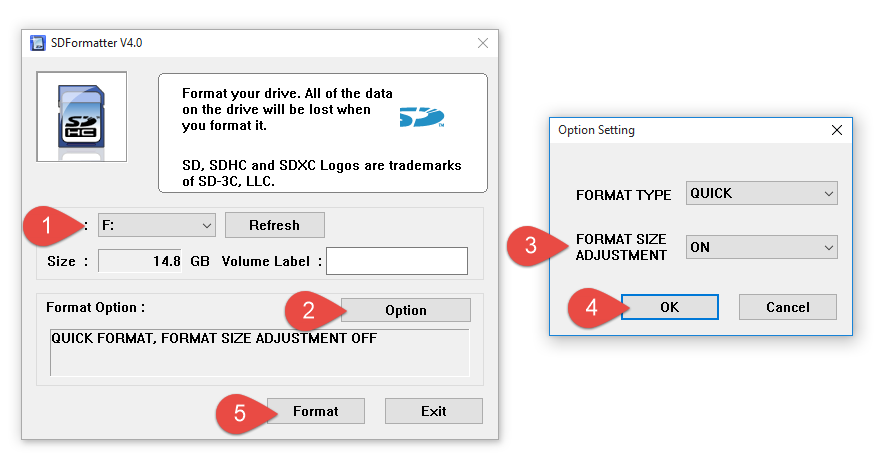Close the SDFormatter V4.0 window
Screen dimensions: 884x463
(483, 43)
